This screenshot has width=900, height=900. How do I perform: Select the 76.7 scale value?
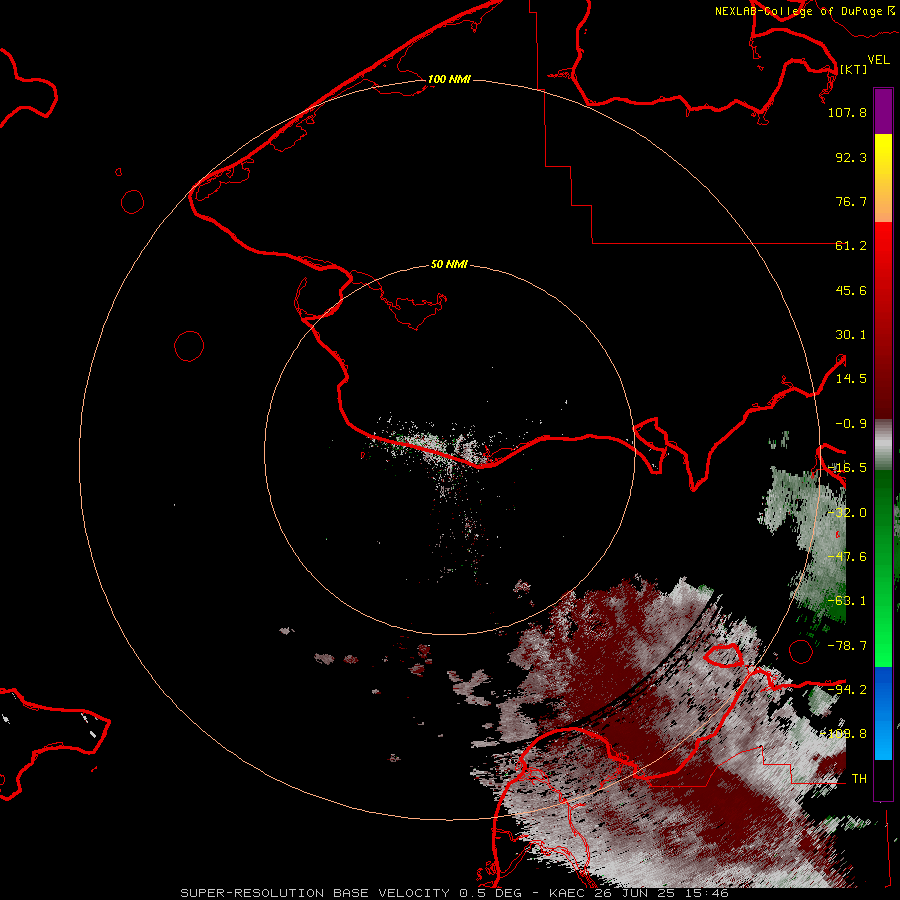851,201
